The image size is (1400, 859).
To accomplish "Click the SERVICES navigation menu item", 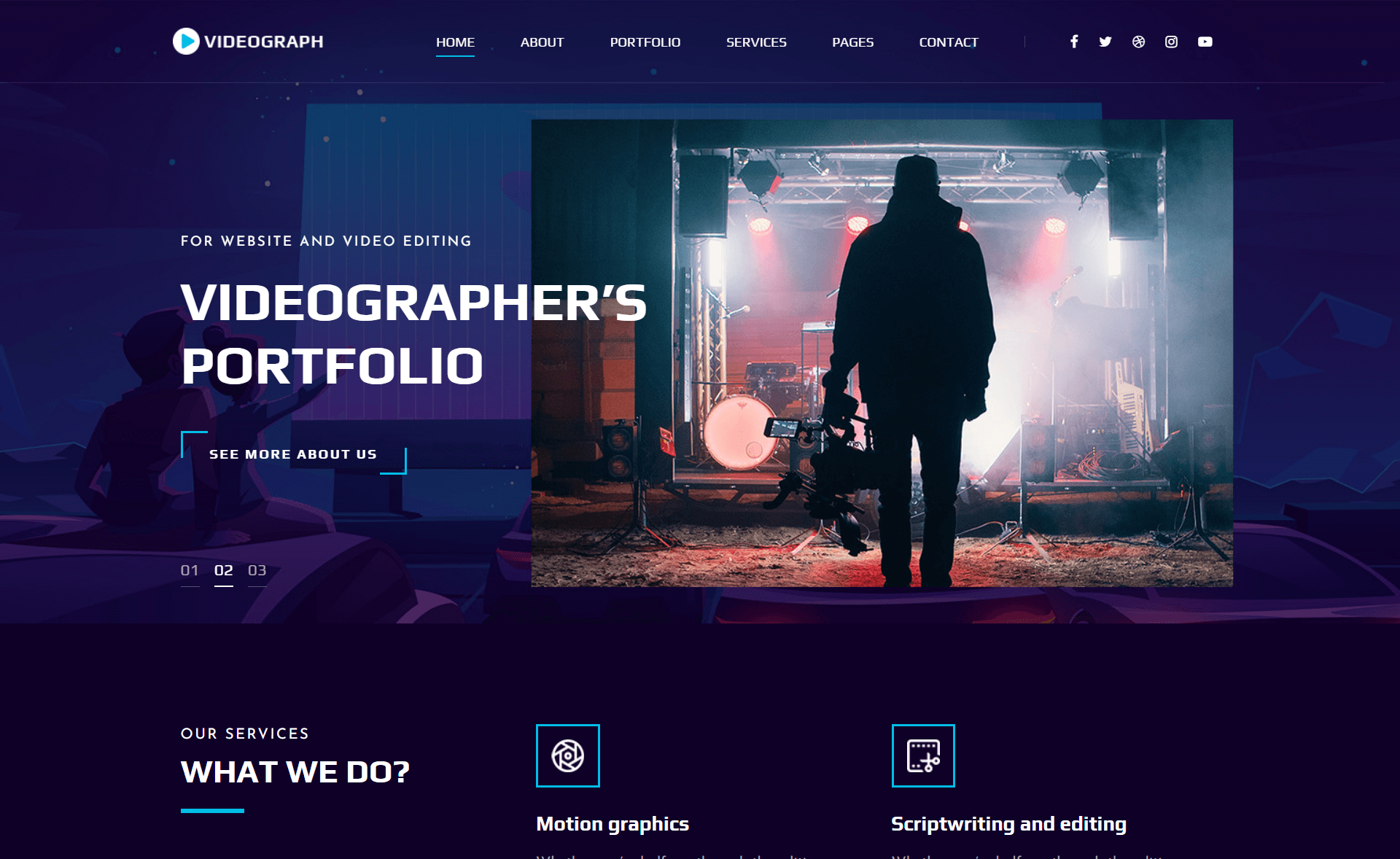I will pos(757,42).
